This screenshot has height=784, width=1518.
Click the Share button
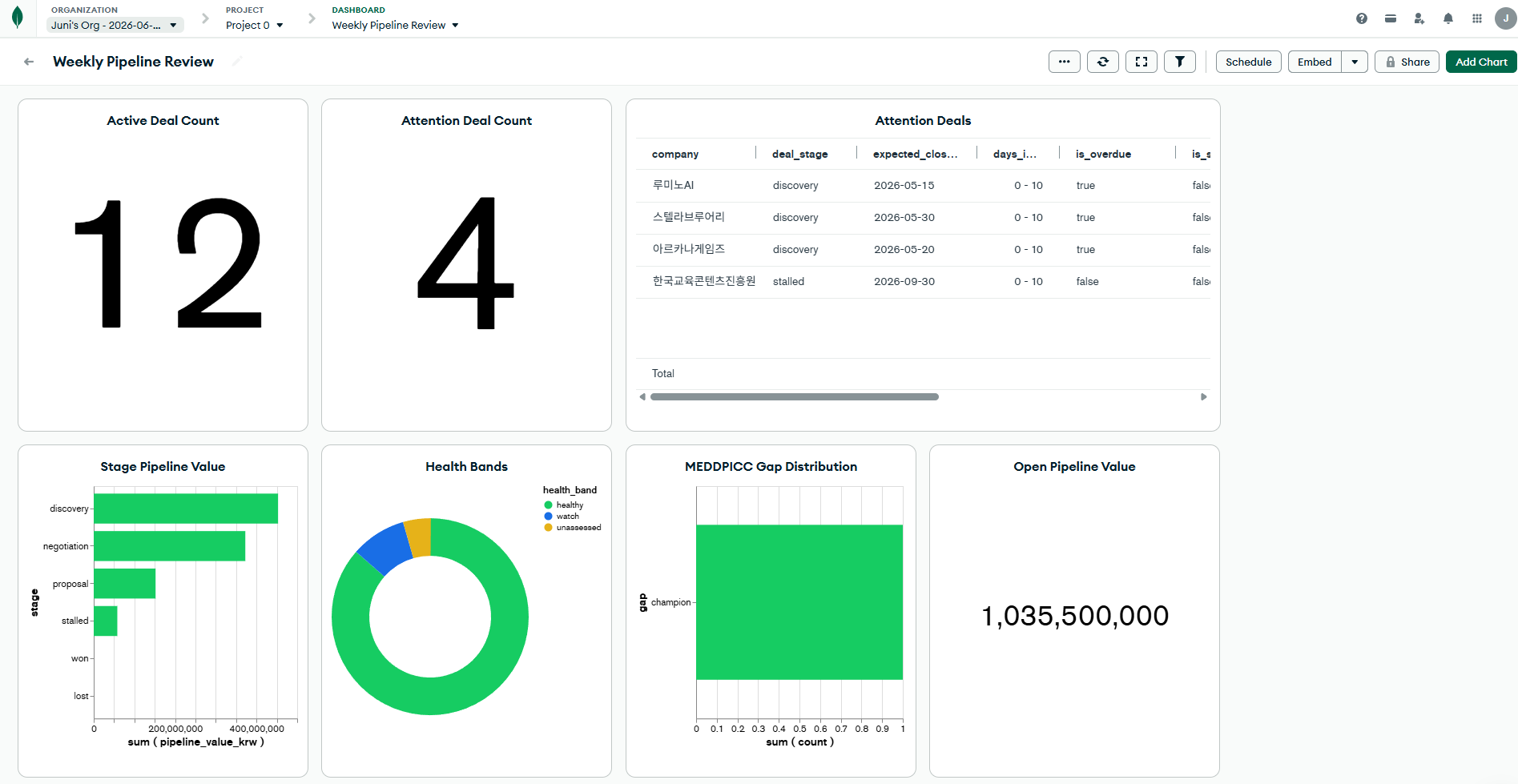(1407, 62)
